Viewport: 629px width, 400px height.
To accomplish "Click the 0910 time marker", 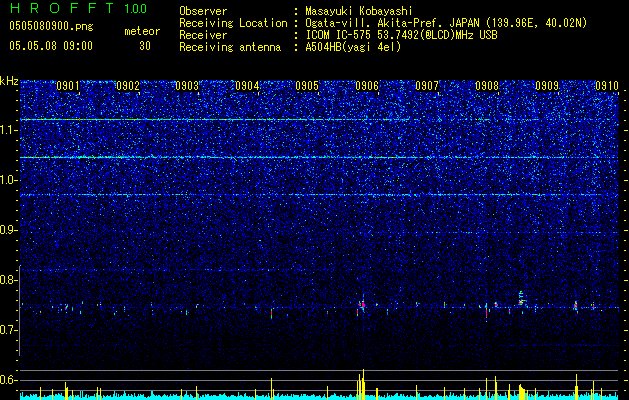I will (607, 86).
